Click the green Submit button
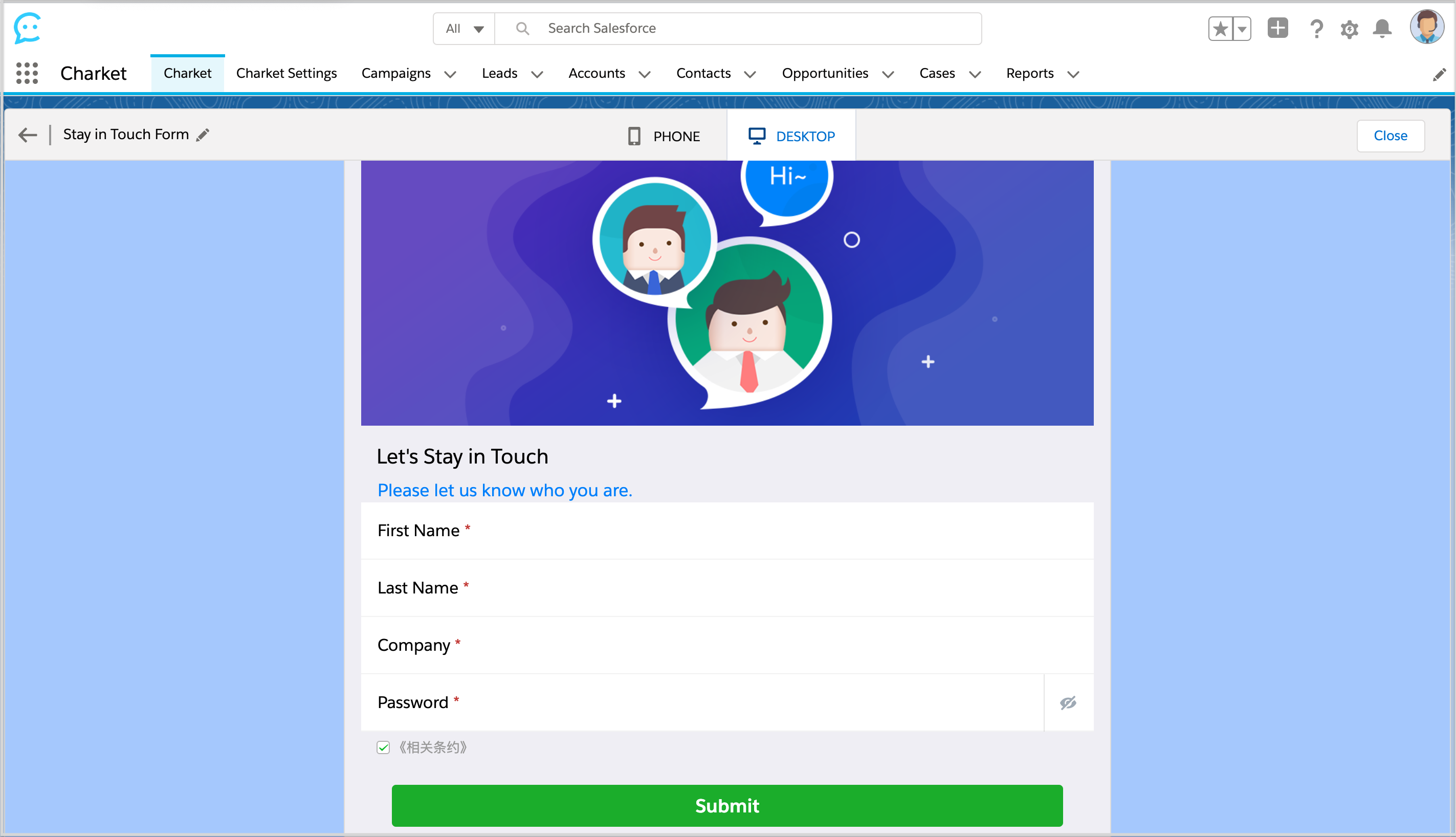Screen dimensions: 1456x837 click(x=727, y=805)
